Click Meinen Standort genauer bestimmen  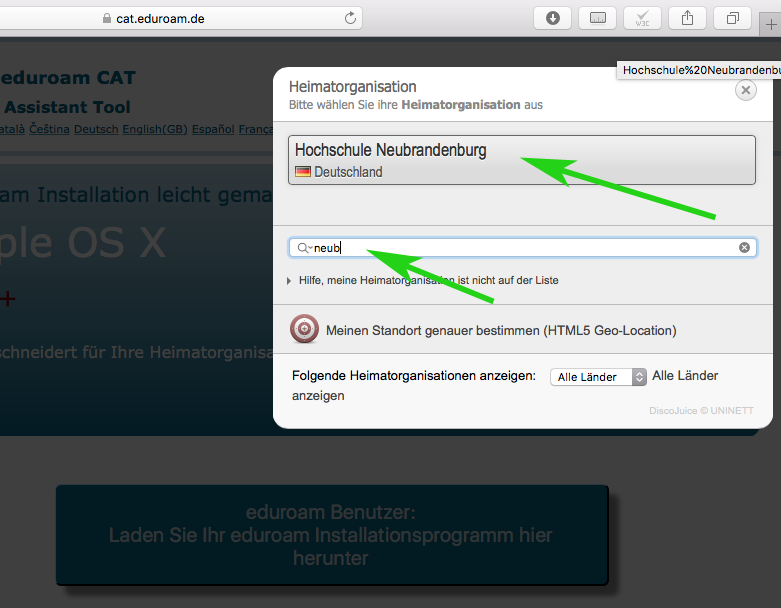pyautogui.click(x=501, y=331)
